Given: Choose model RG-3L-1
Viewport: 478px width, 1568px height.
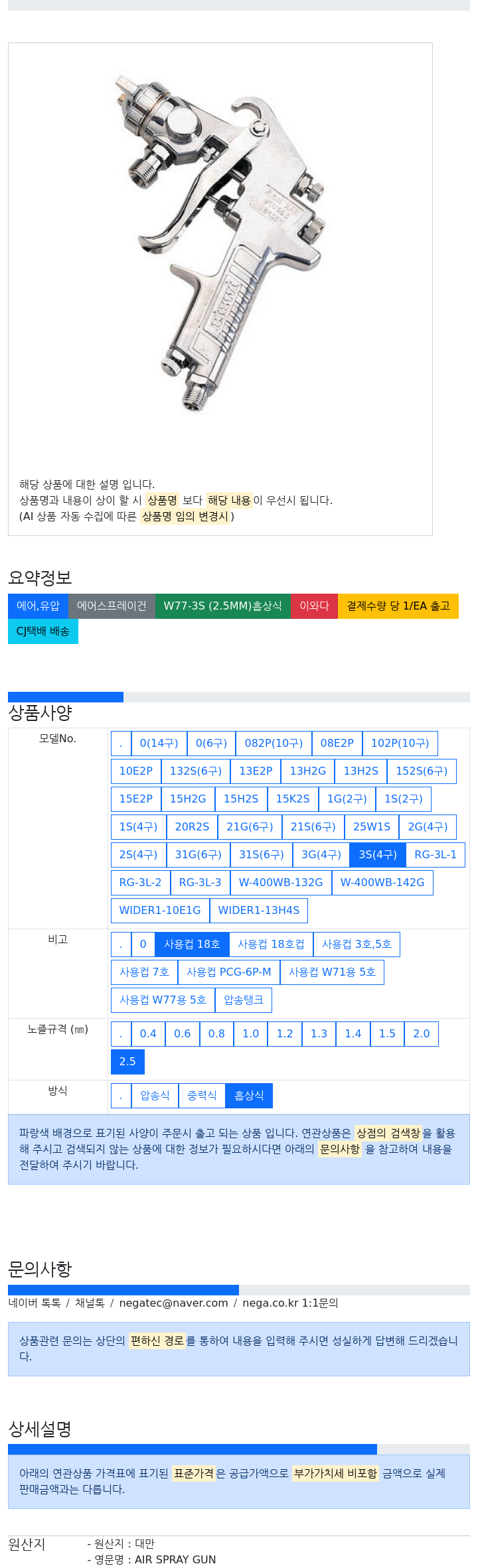Looking at the screenshot, I should (x=436, y=854).
